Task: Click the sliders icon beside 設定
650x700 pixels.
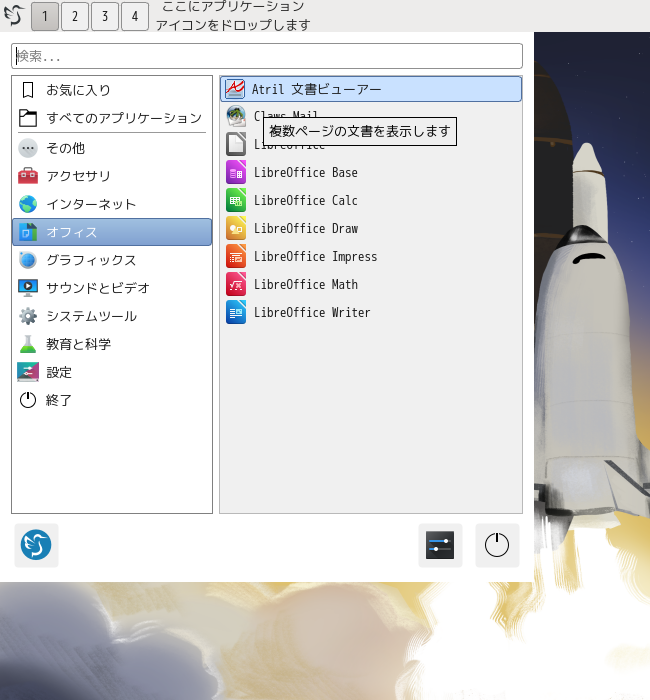Action: tap(28, 372)
